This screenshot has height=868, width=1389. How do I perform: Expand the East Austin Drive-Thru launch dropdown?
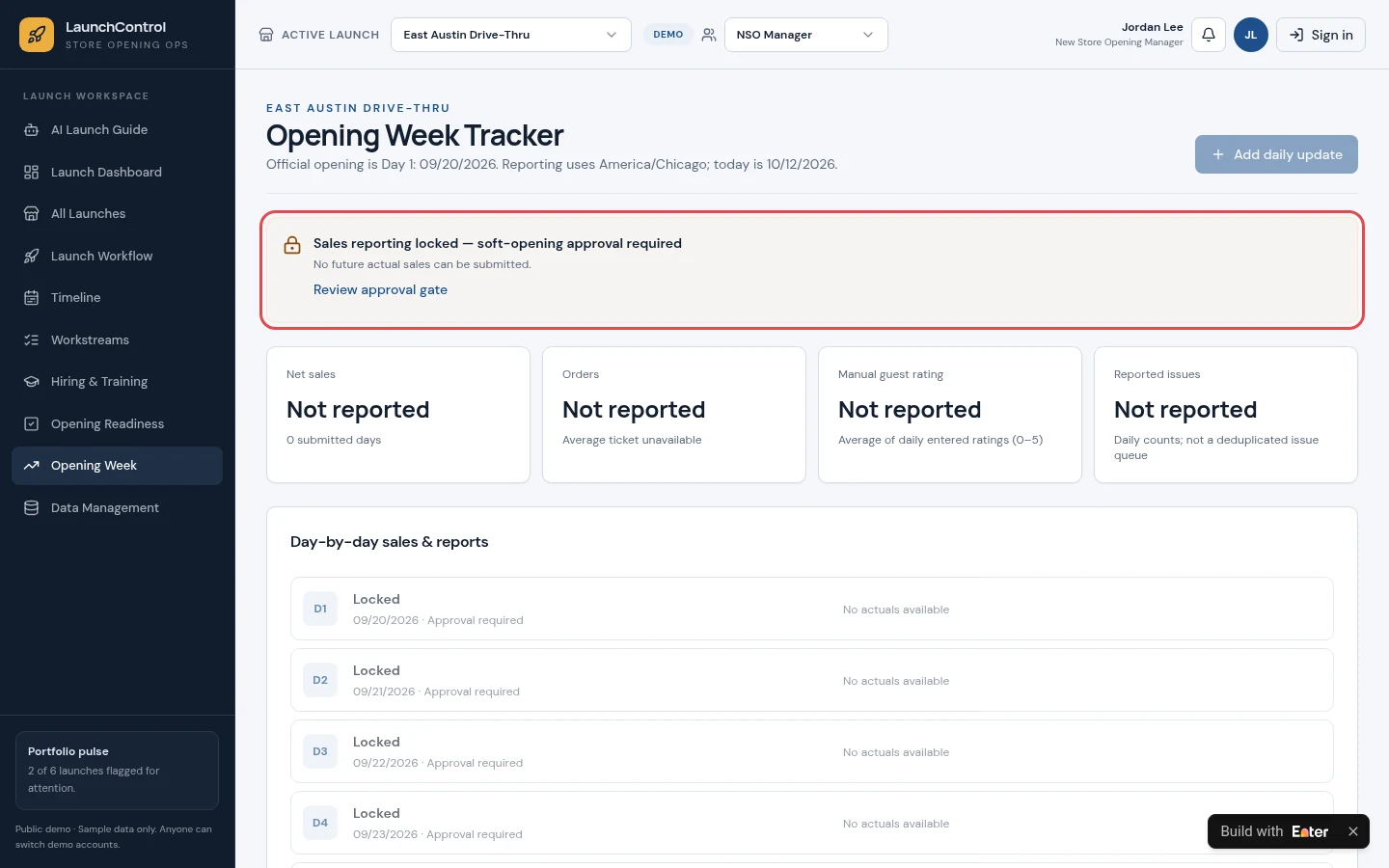pos(511,35)
